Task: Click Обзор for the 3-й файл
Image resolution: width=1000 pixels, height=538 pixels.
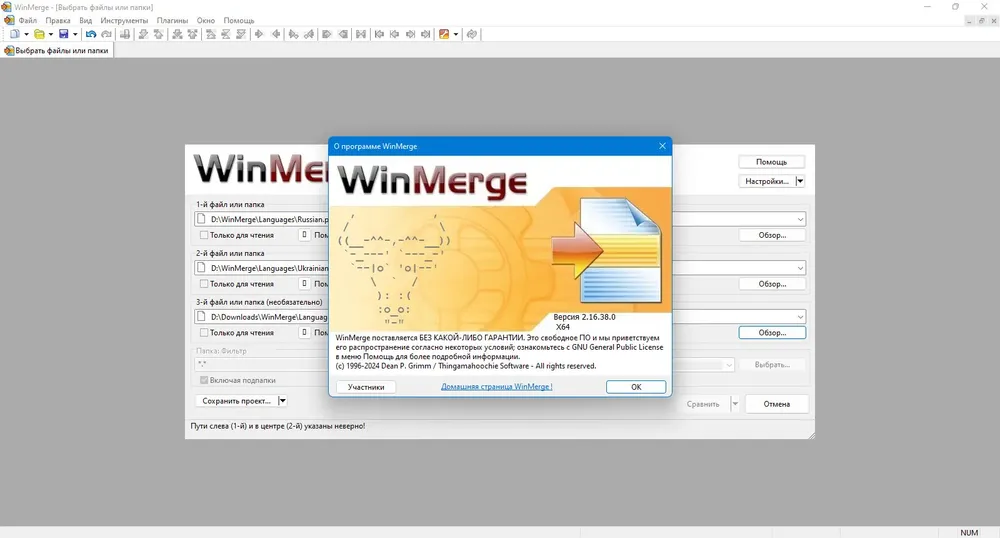Action: click(772, 333)
